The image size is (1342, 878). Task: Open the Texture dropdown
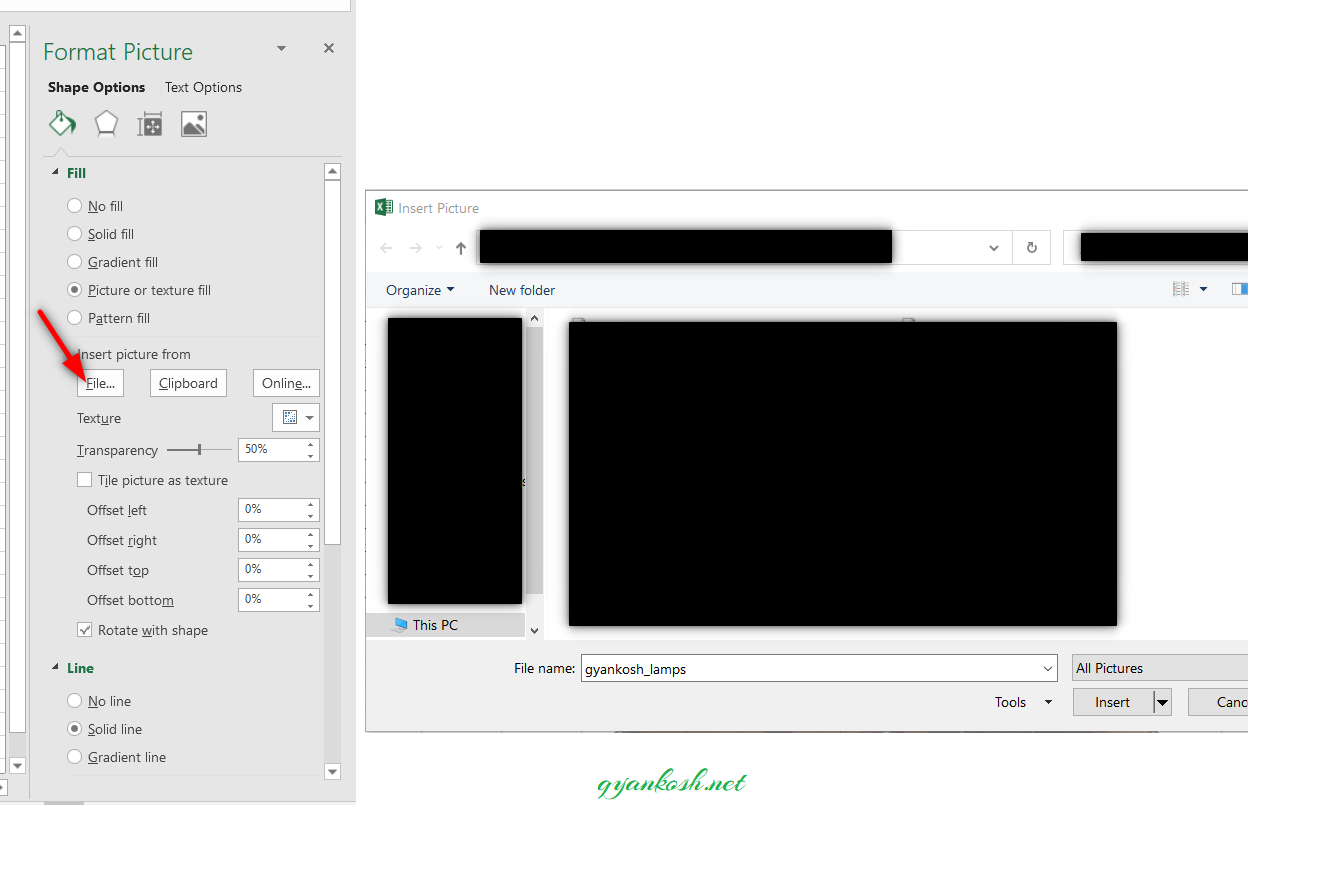tap(296, 417)
